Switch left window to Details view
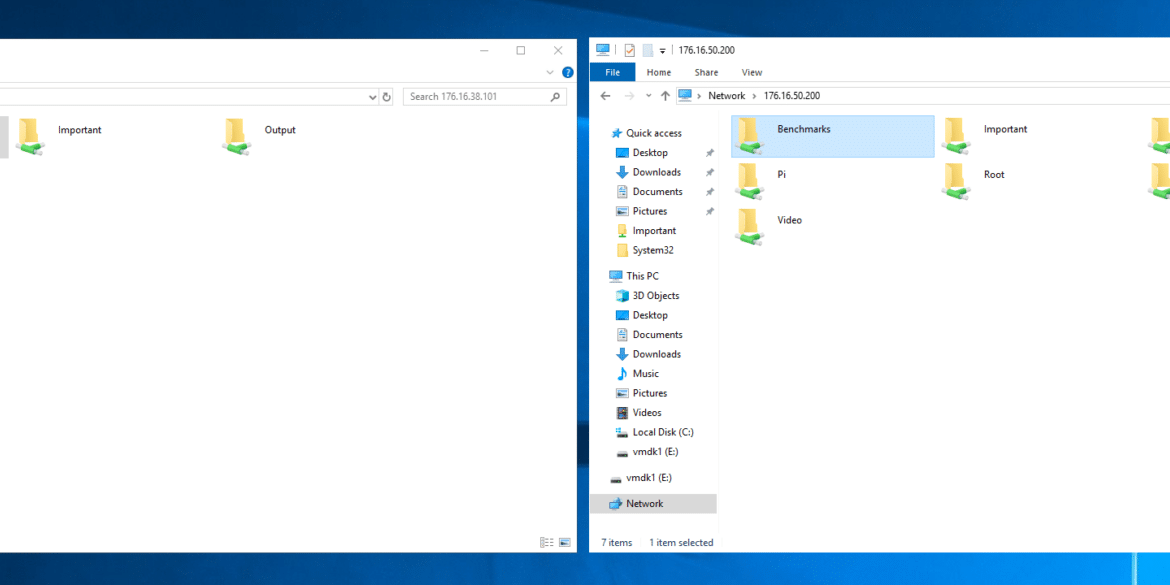Viewport: 1170px width, 585px height. pos(546,542)
